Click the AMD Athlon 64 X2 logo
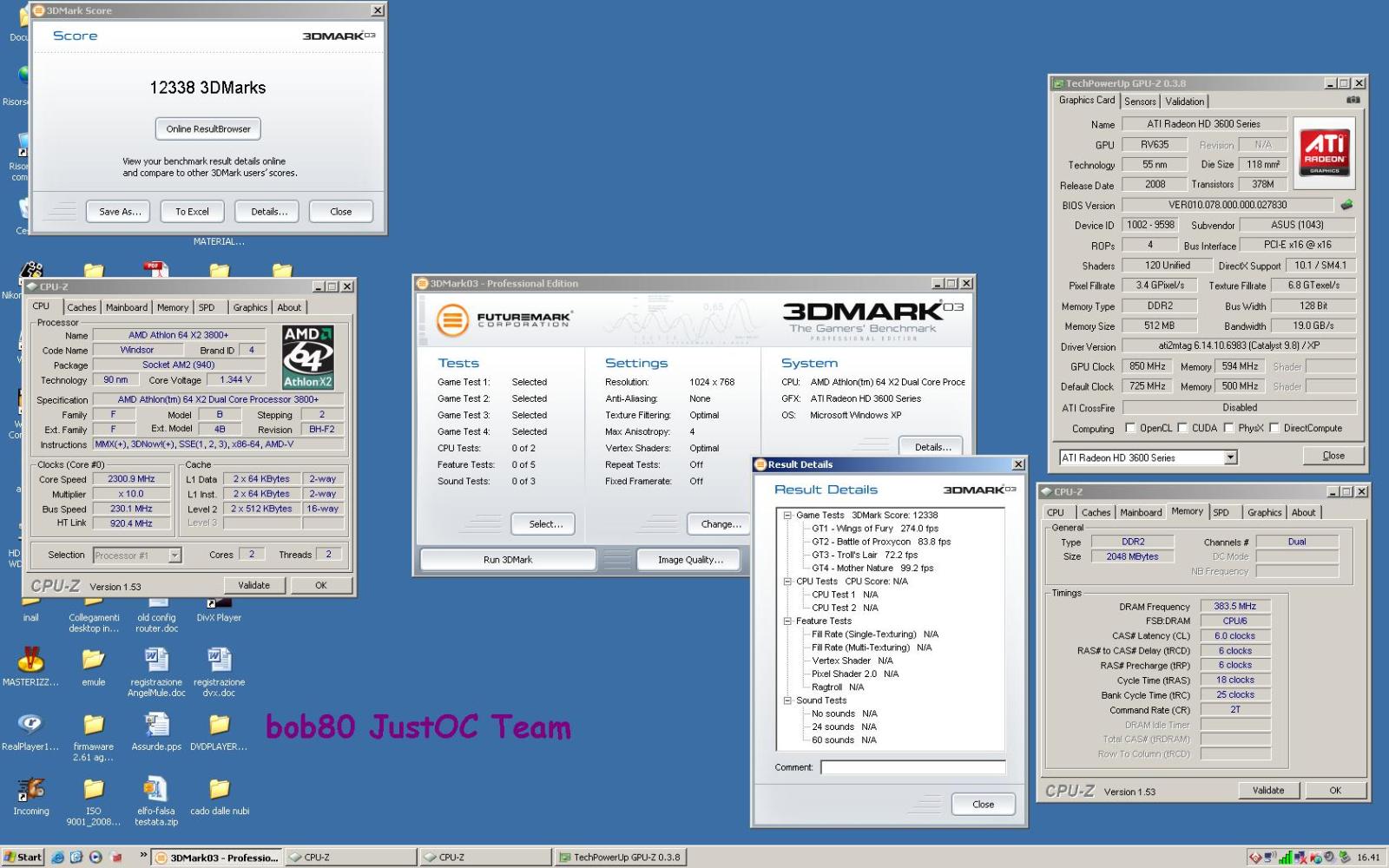The width and height of the screenshot is (1389, 868). point(308,357)
